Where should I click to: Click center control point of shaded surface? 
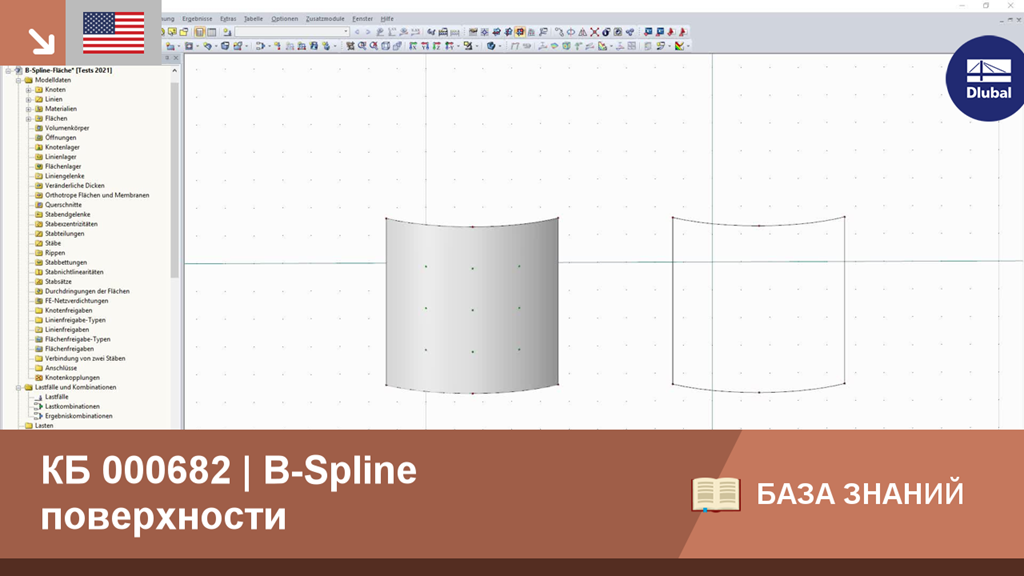point(473,310)
